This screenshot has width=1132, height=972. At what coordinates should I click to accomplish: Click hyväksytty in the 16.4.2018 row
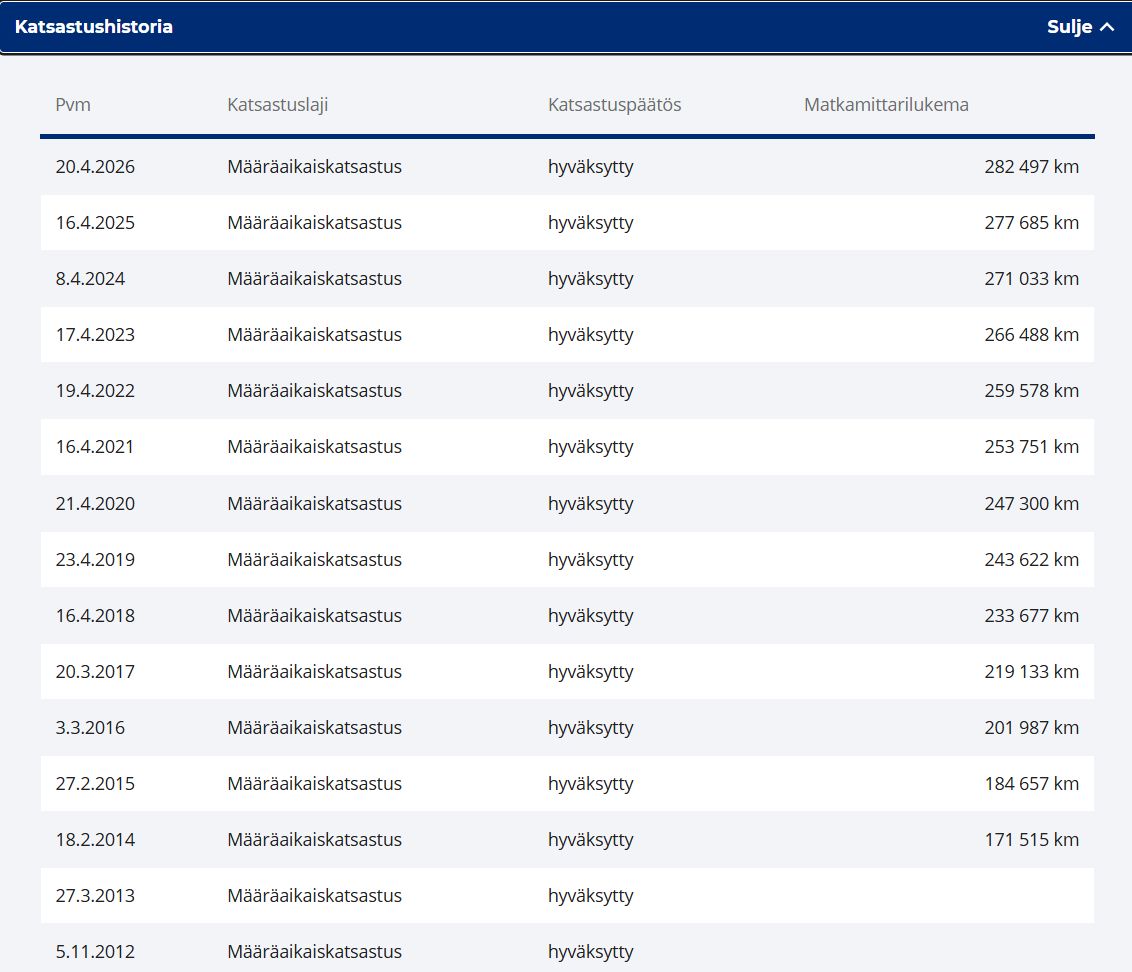591,616
